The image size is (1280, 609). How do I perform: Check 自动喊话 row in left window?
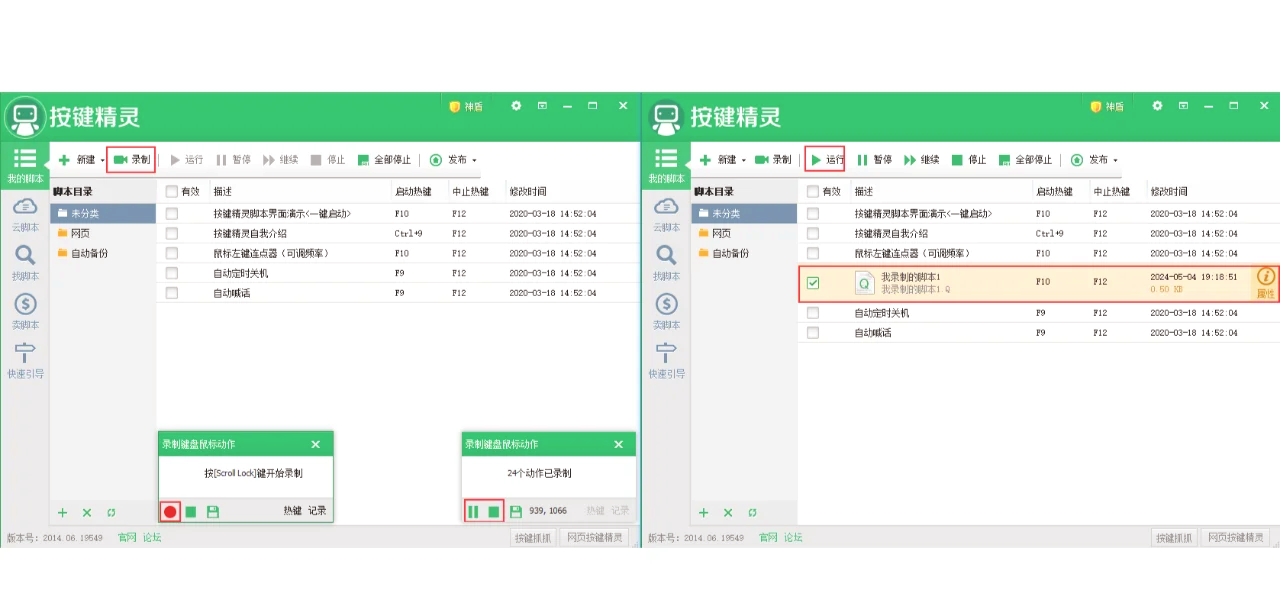172,293
